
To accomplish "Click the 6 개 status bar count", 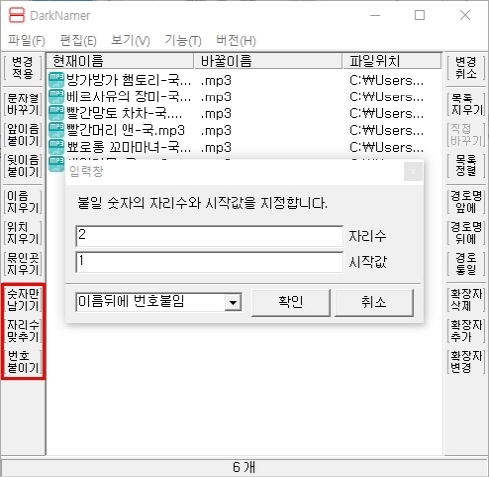I will pos(244,467).
